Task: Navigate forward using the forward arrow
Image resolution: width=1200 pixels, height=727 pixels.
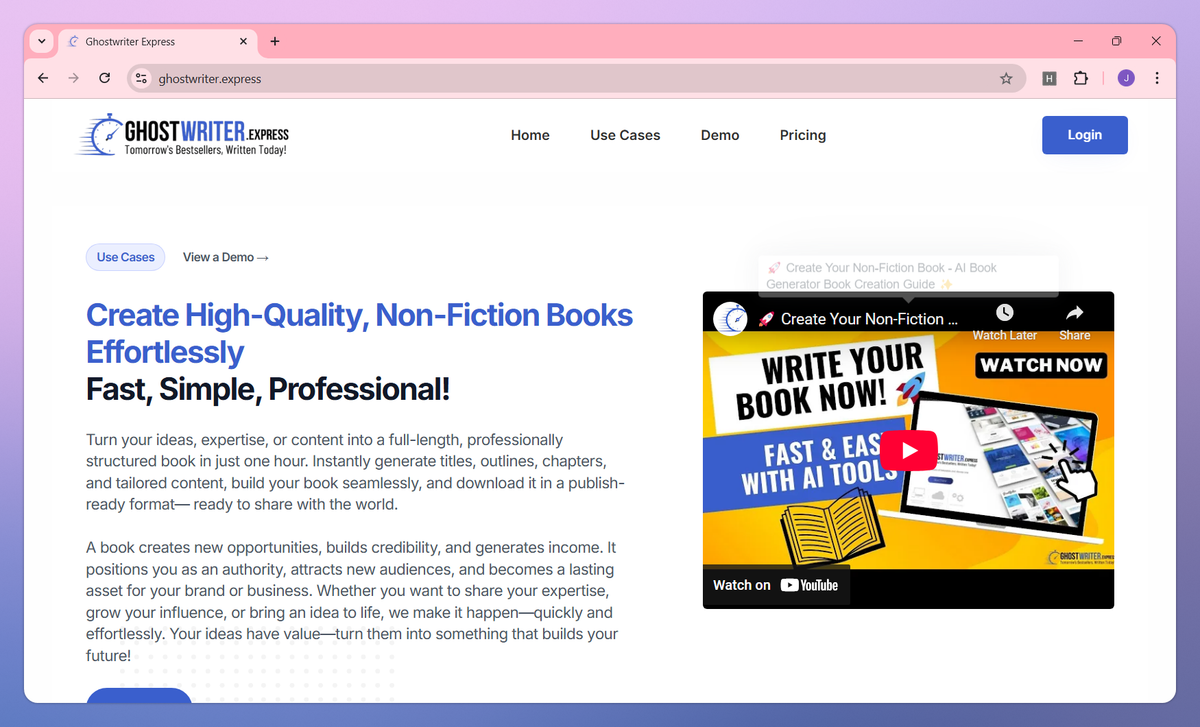Action: click(73, 78)
